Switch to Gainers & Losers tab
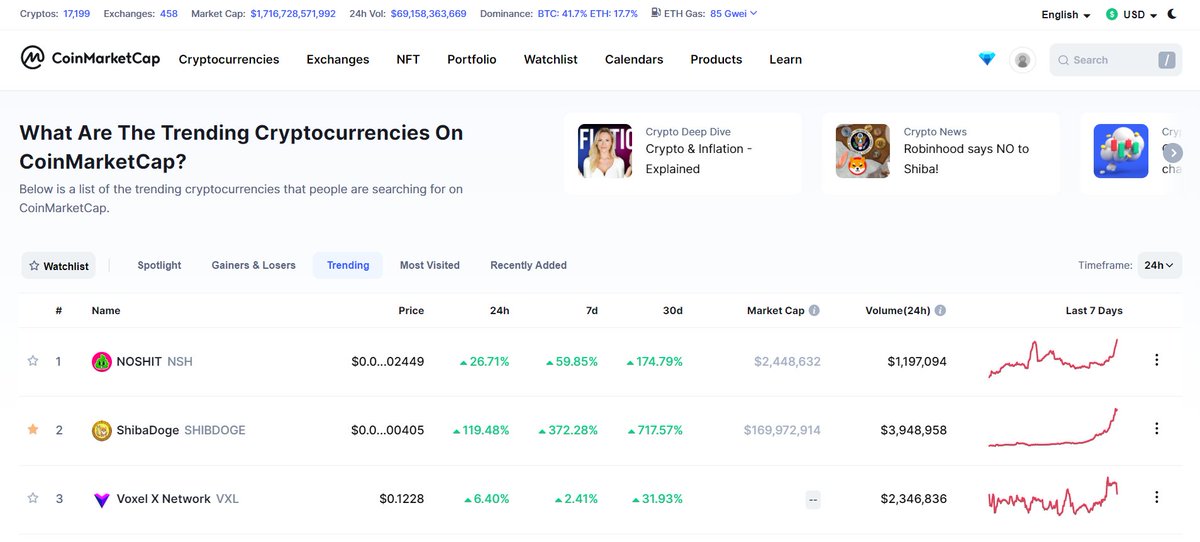This screenshot has width=1200, height=542. point(254,265)
